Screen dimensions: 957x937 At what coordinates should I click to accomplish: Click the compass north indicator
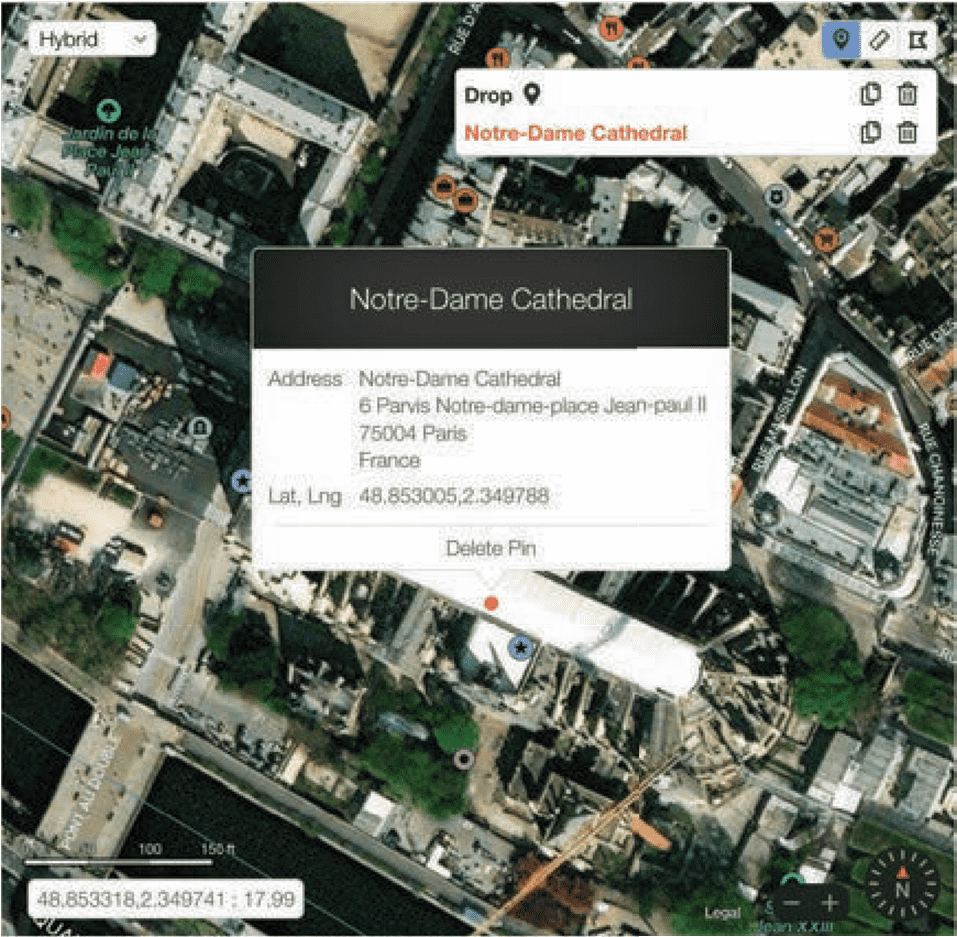point(903,884)
